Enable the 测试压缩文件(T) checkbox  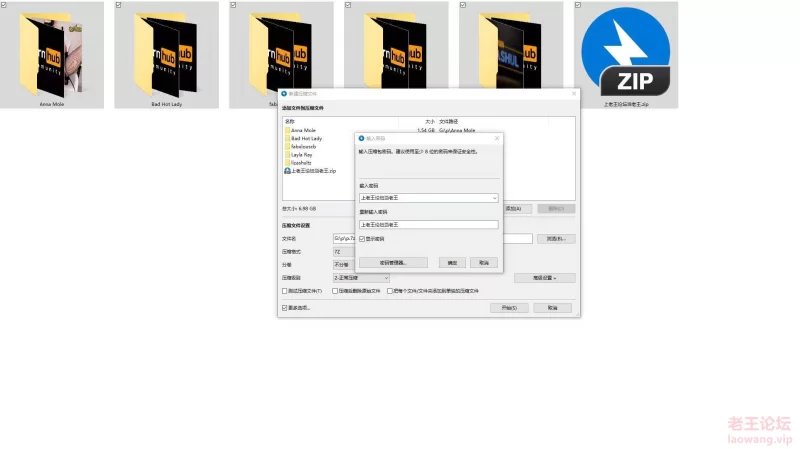(x=285, y=291)
